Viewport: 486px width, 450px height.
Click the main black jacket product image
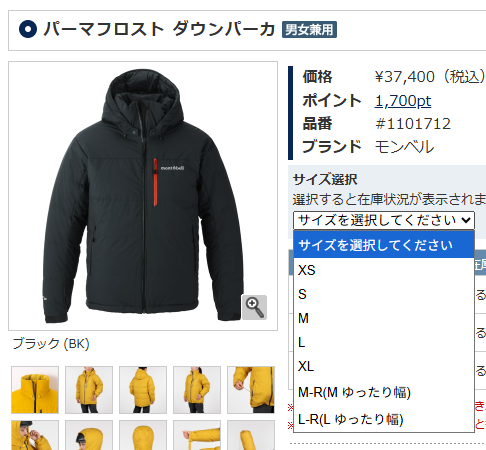(143, 196)
